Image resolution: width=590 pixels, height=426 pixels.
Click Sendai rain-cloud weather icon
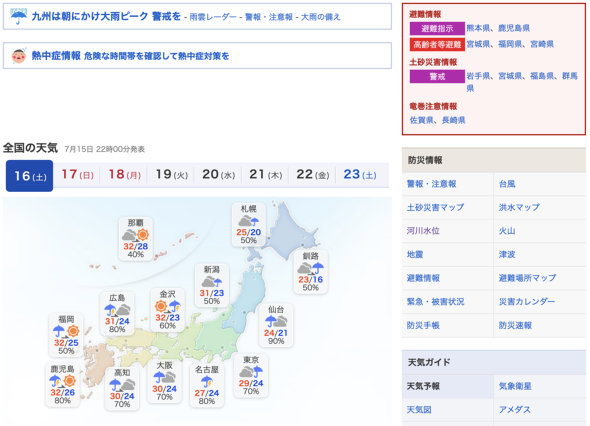pos(276,321)
